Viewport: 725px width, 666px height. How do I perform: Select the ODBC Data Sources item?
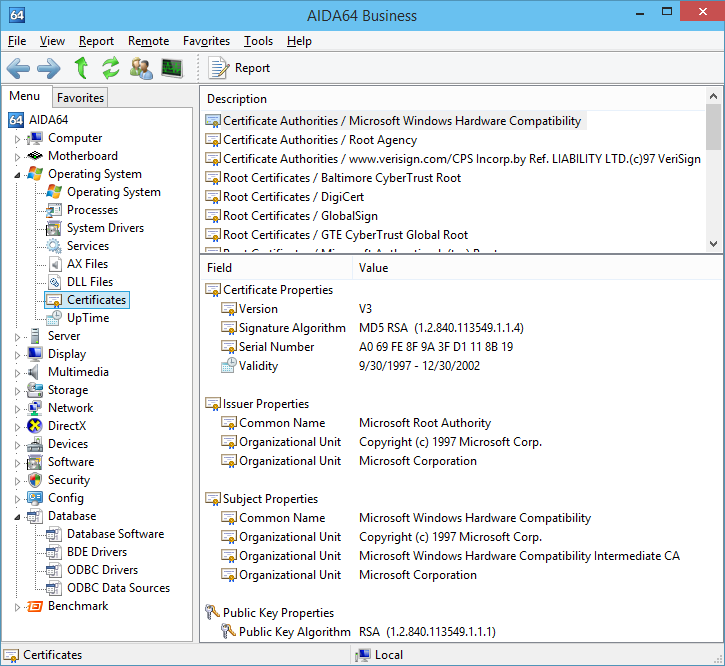118,588
